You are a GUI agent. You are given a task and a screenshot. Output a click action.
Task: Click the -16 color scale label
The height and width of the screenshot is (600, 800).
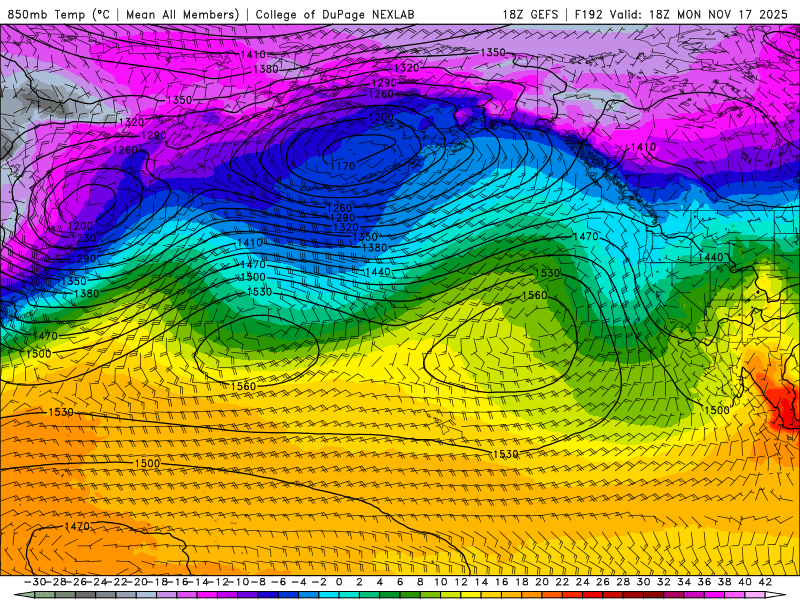click(177, 582)
